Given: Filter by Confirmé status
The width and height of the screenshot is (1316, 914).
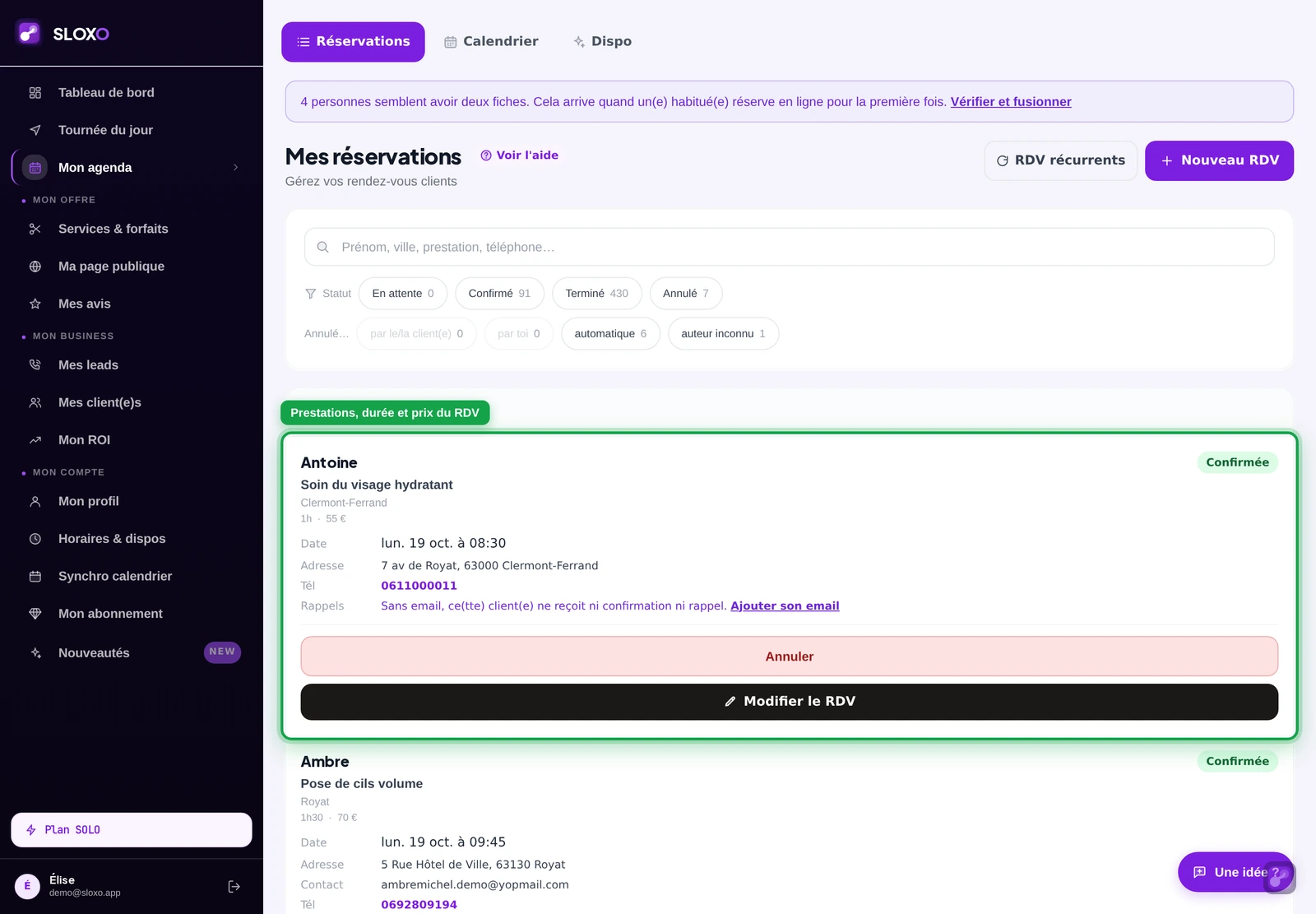Looking at the screenshot, I should pyautogui.click(x=499, y=294).
